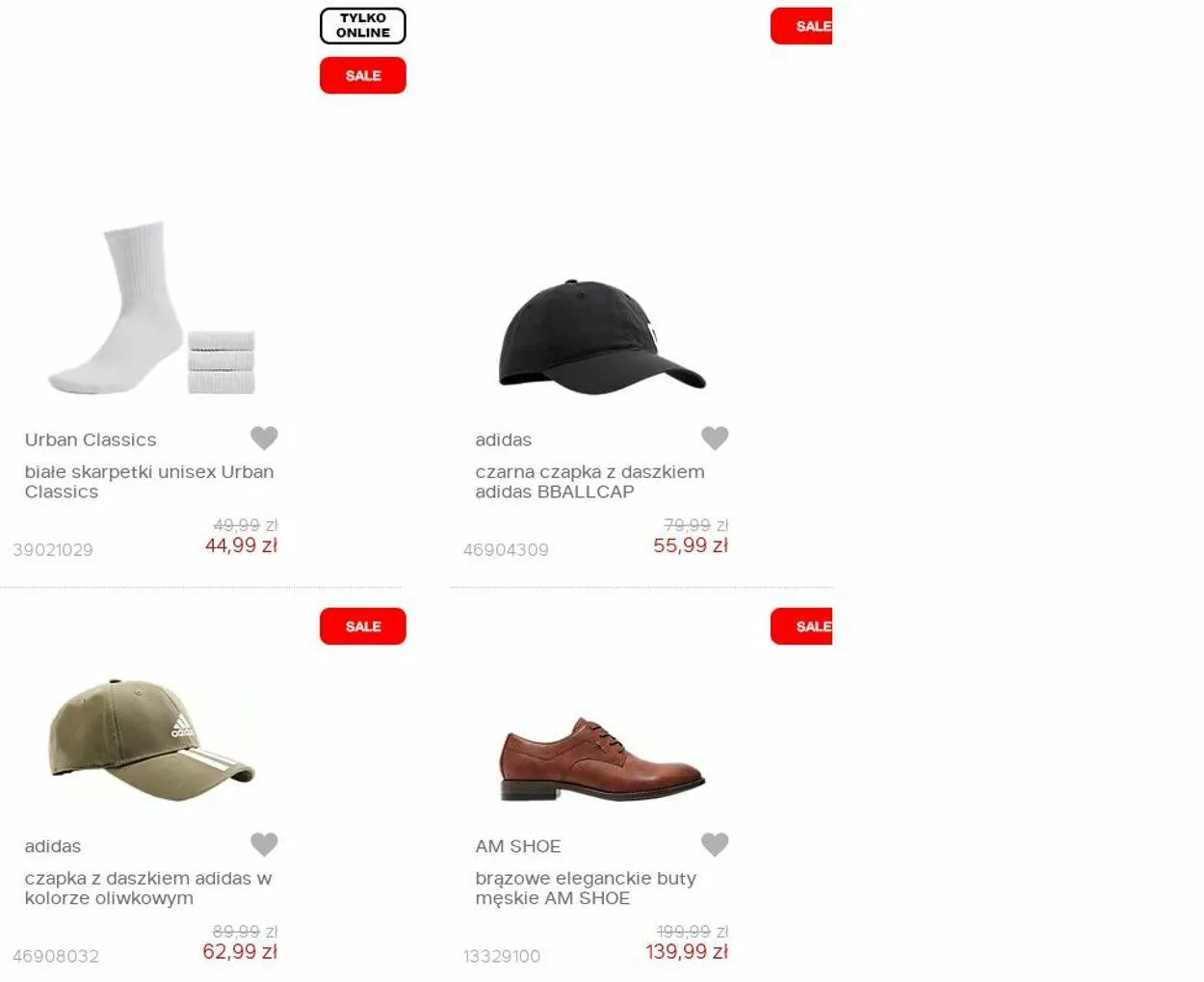View the olive adidas cap image
This screenshot has width=1204, height=982.
pyautogui.click(x=151, y=739)
